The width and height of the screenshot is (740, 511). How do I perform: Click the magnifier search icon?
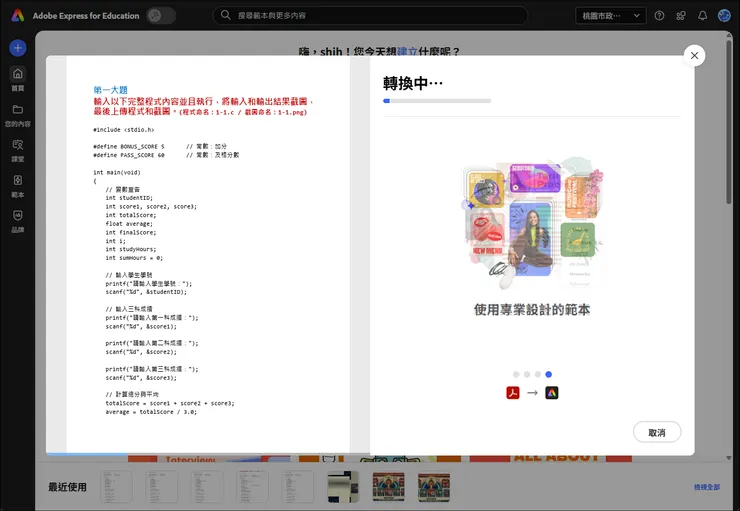pos(226,15)
